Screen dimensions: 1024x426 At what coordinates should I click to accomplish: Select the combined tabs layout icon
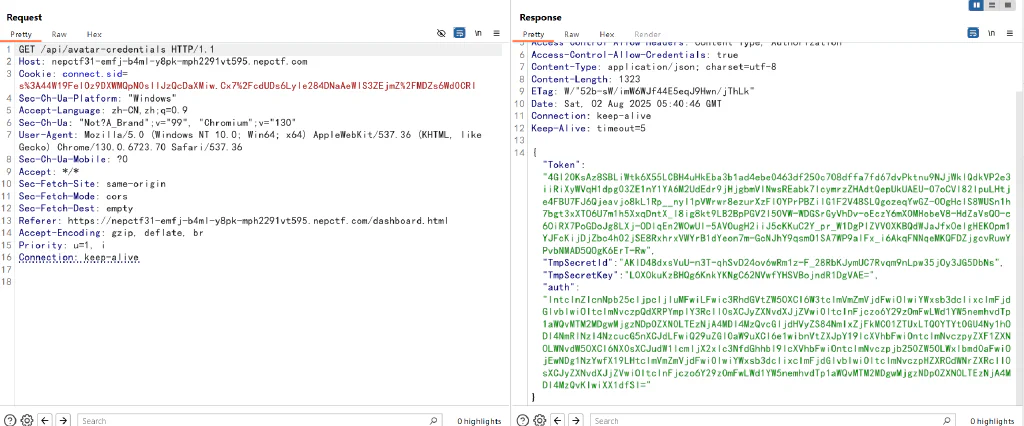click(x=1006, y=5)
